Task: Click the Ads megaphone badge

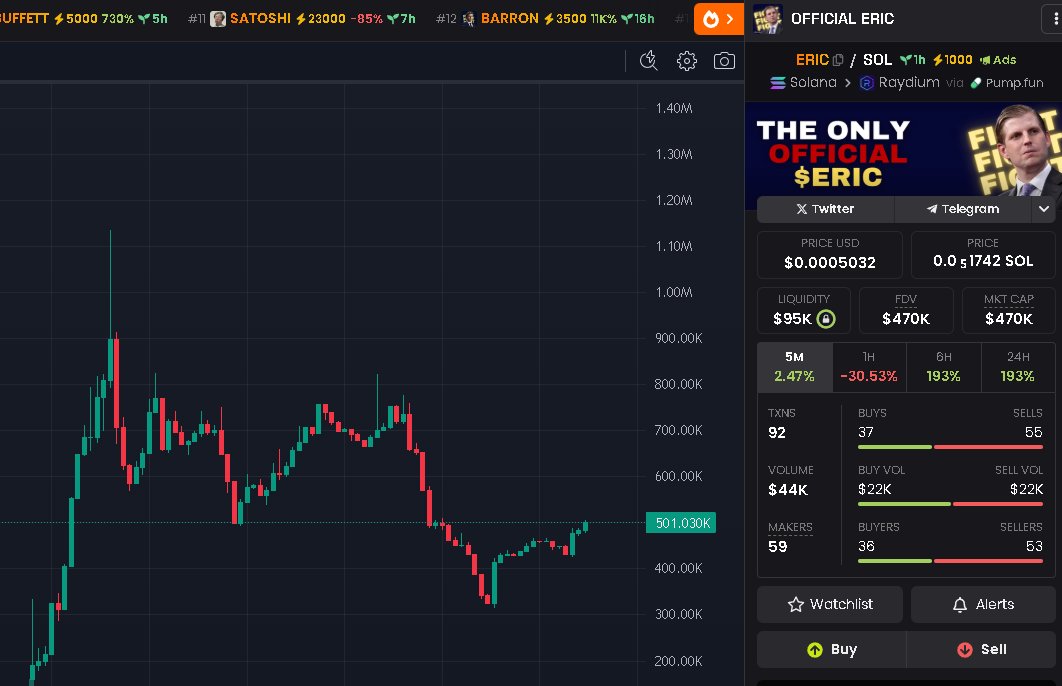Action: (x=998, y=60)
